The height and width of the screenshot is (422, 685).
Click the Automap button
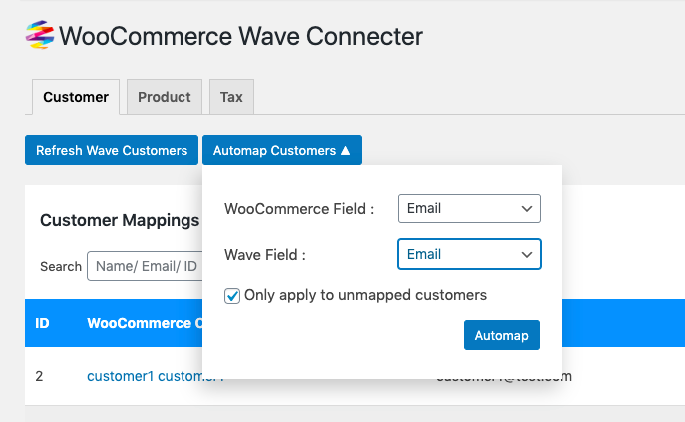(502, 335)
